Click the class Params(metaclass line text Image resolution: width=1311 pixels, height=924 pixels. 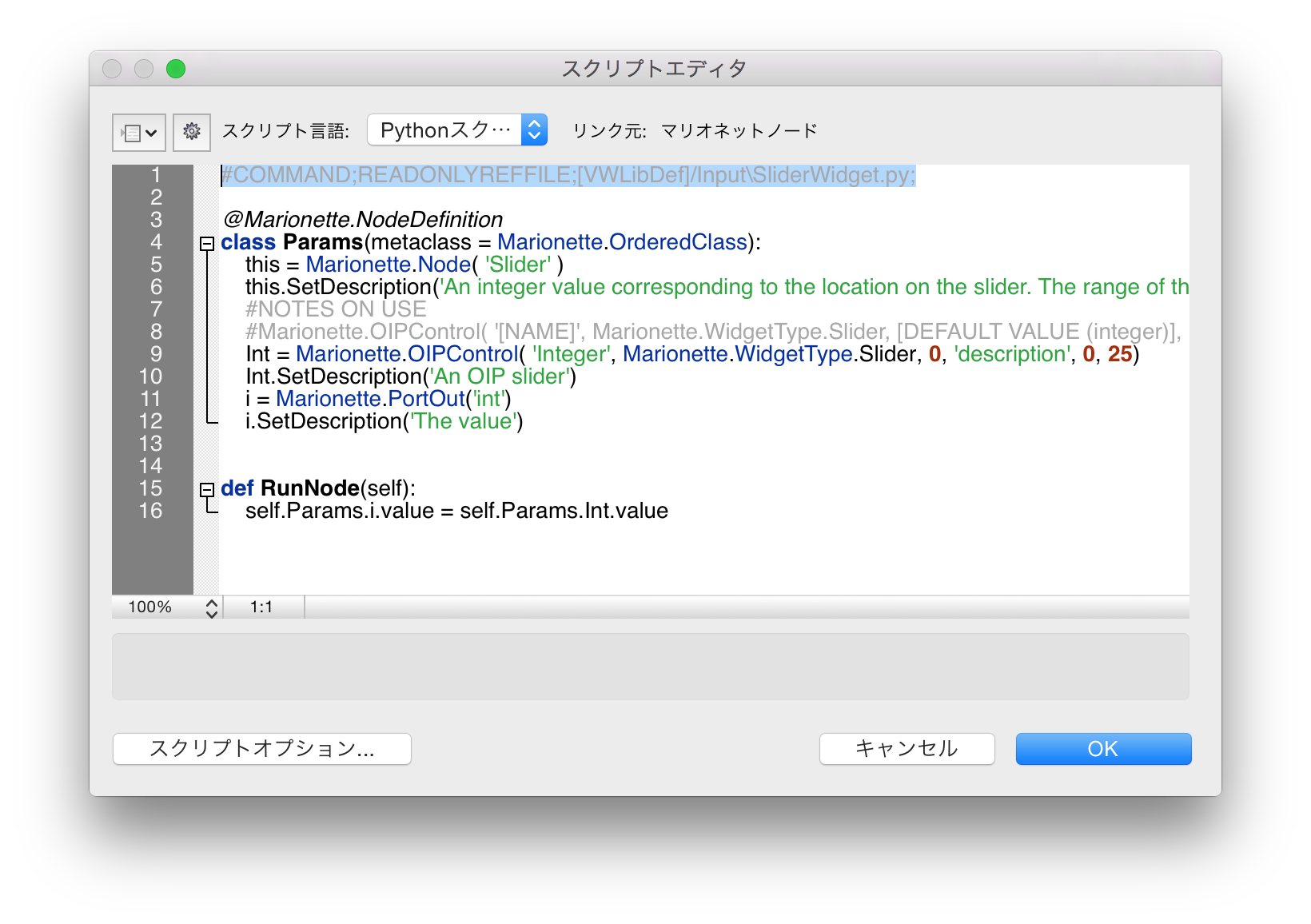pyautogui.click(x=491, y=242)
